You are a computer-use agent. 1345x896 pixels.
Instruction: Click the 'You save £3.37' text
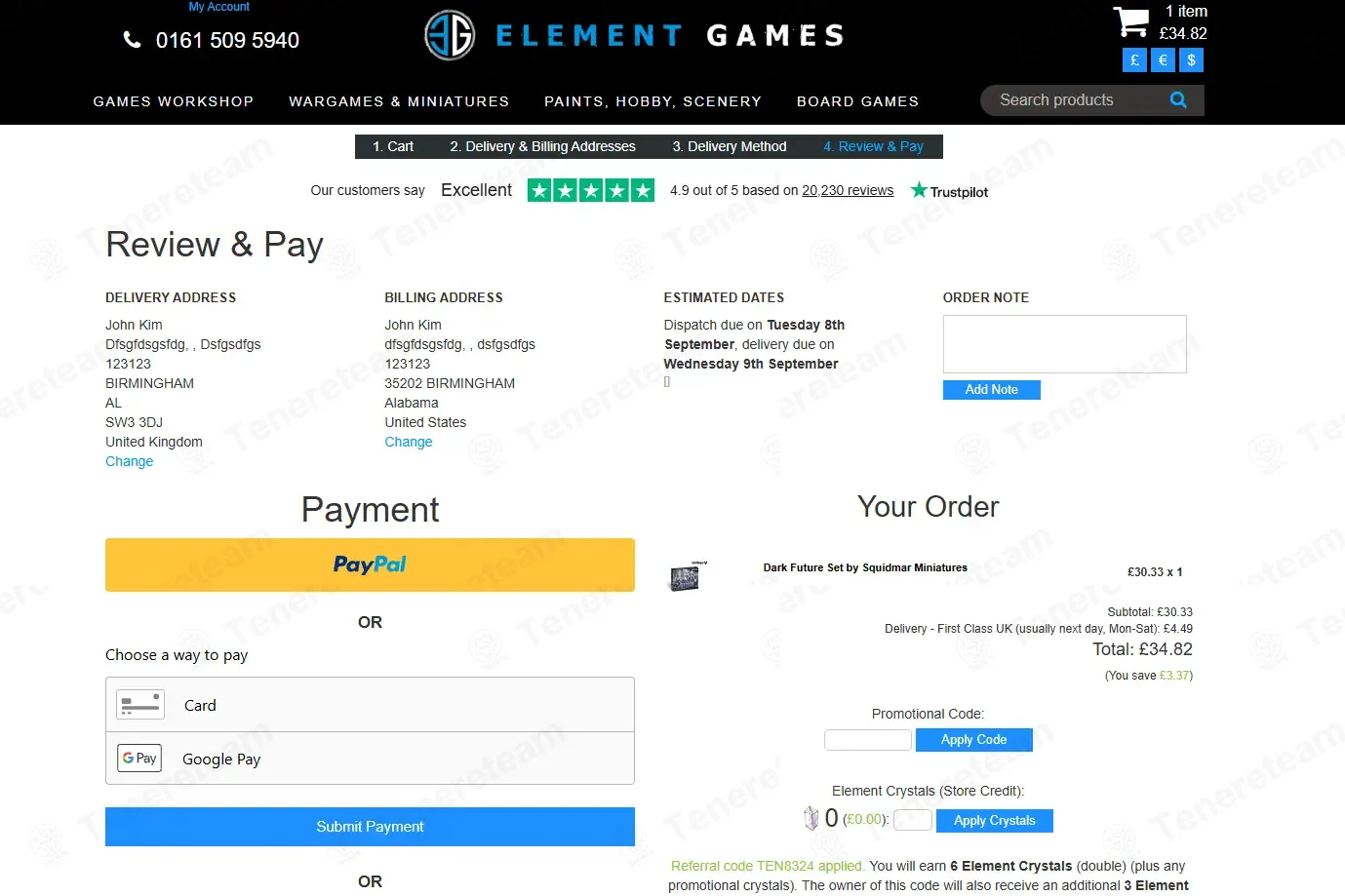pyautogui.click(x=1149, y=676)
